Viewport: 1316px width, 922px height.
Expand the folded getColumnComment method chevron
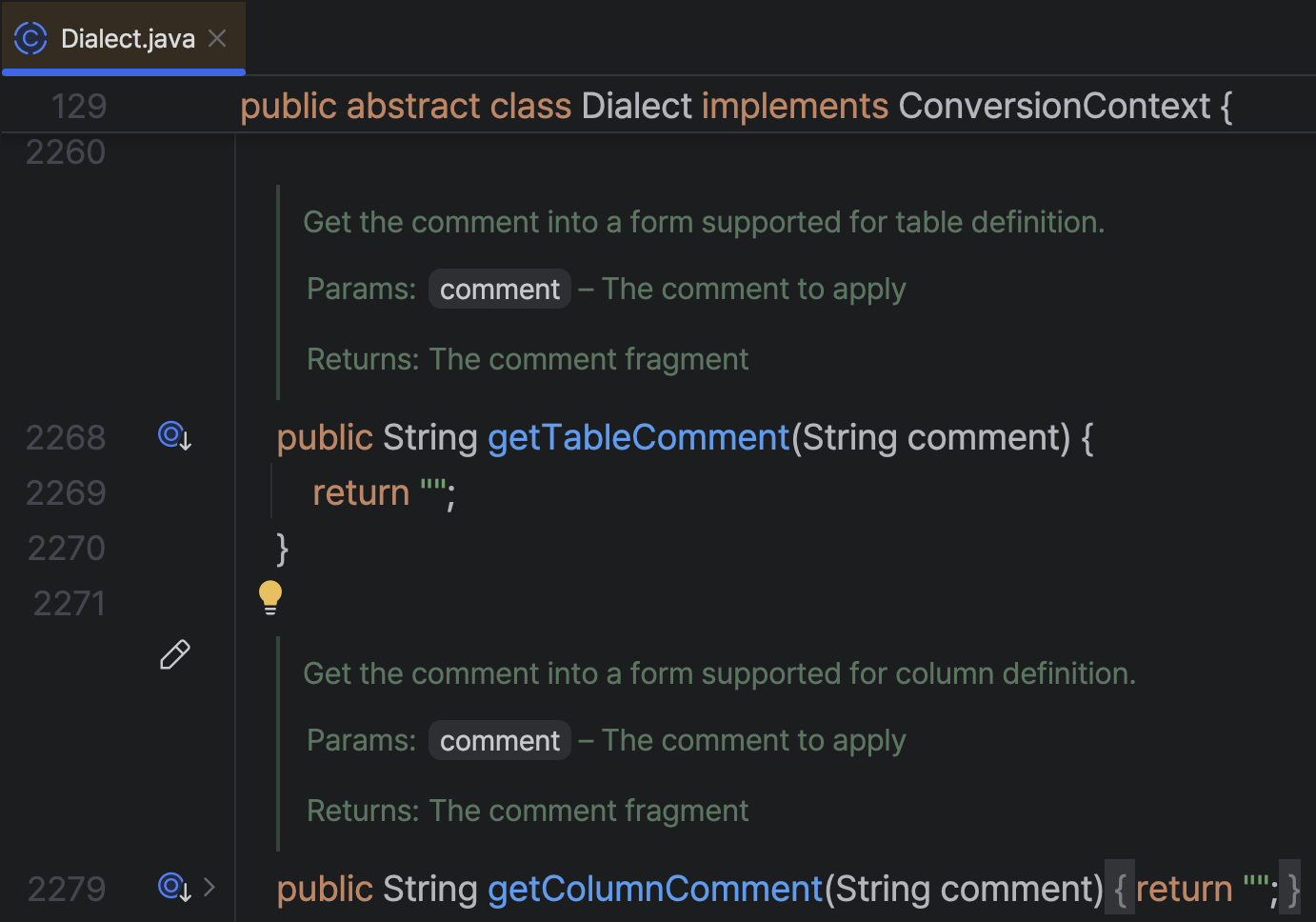pos(209,888)
